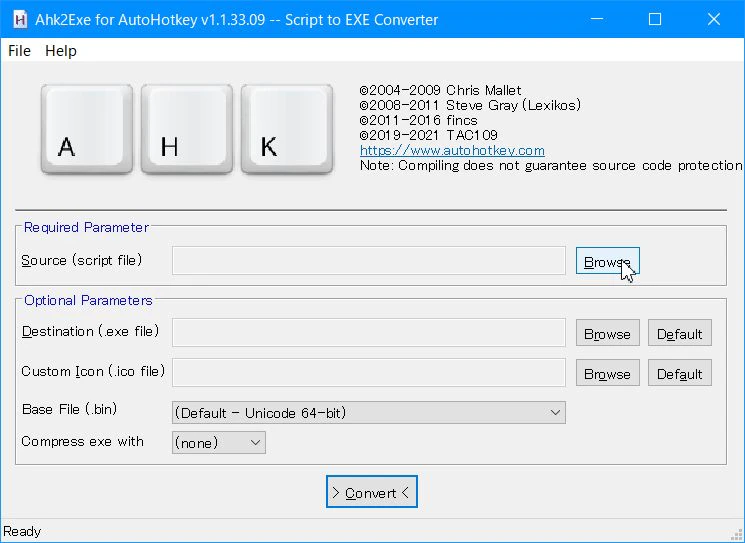This screenshot has height=543, width=745.
Task: Click the Steve Gray (Lexikos) copyright line
Action: click(x=470, y=105)
